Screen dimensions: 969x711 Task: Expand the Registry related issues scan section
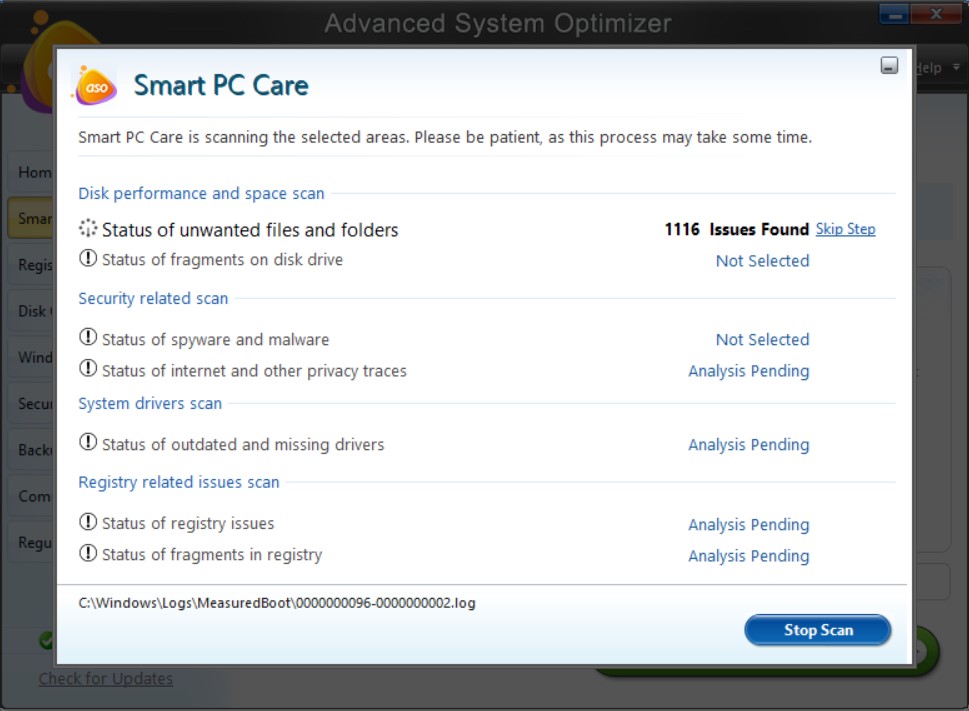coord(178,482)
